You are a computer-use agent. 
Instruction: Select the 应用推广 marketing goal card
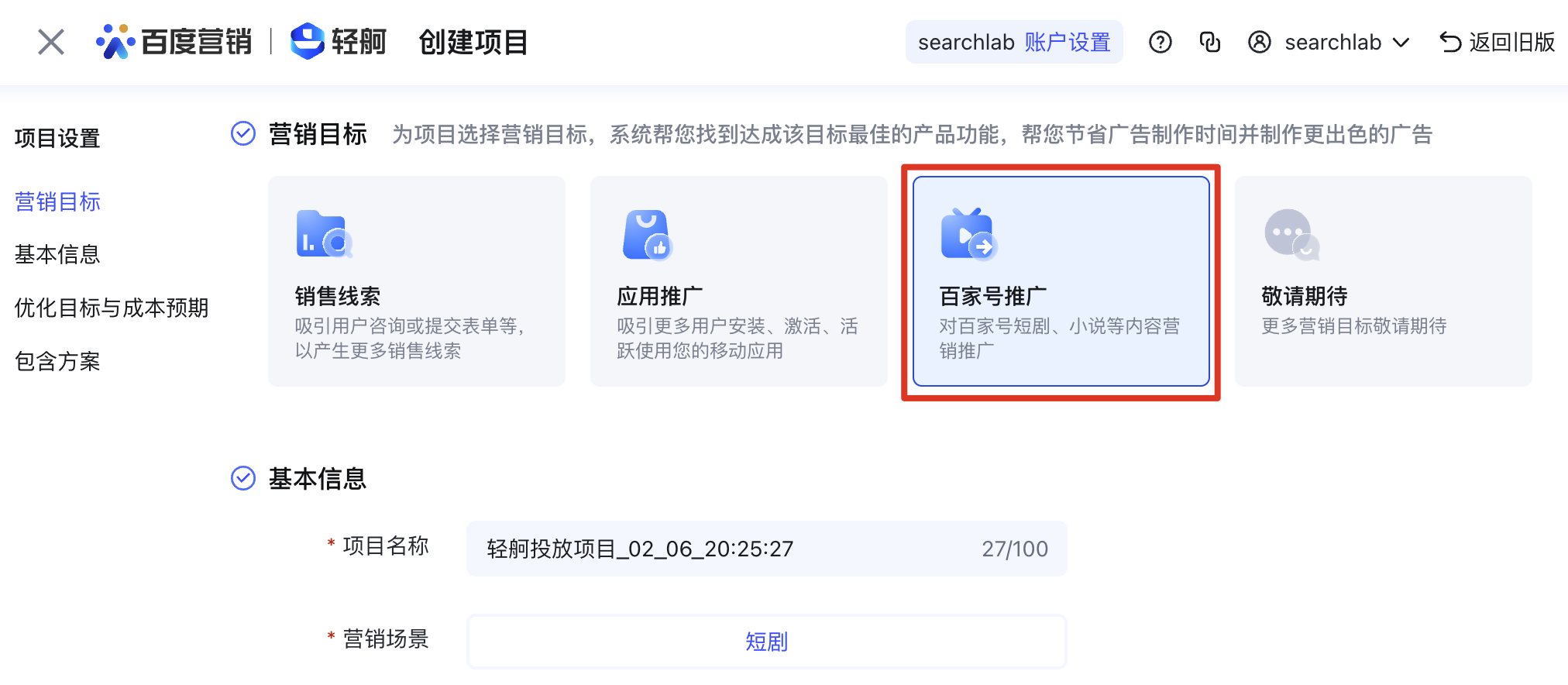tap(739, 281)
